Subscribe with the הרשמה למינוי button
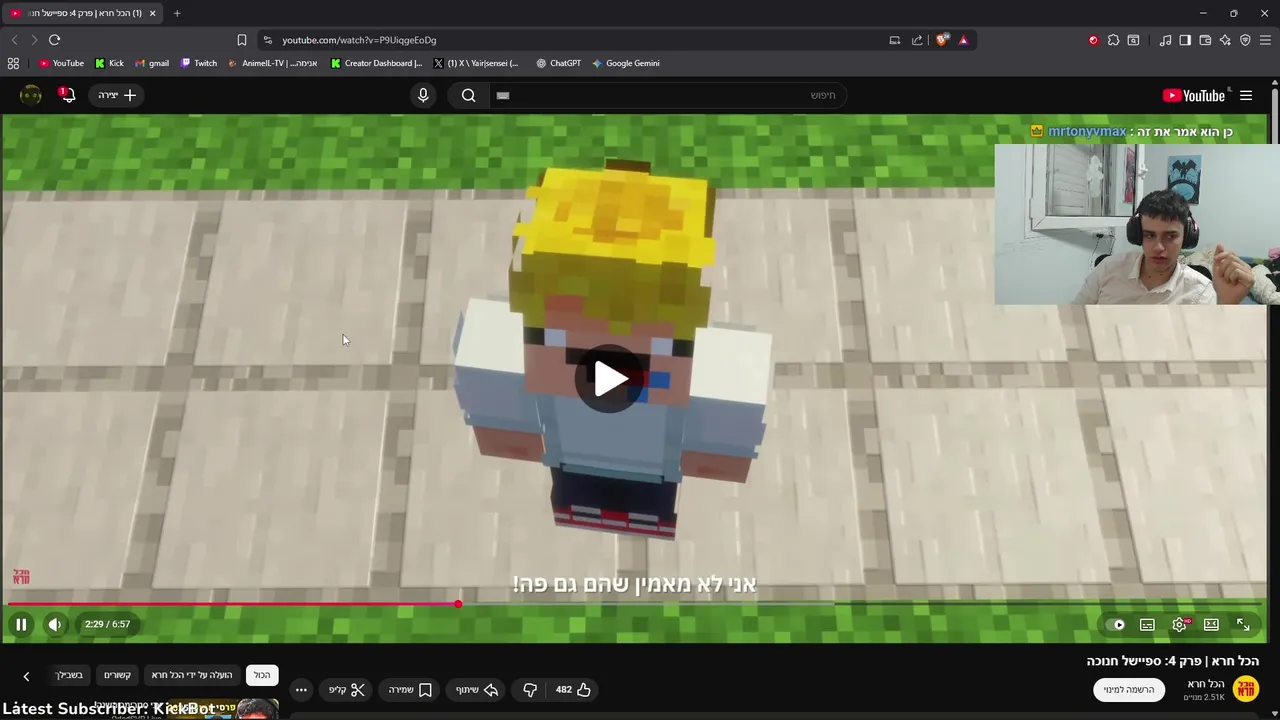 pos(1129,689)
